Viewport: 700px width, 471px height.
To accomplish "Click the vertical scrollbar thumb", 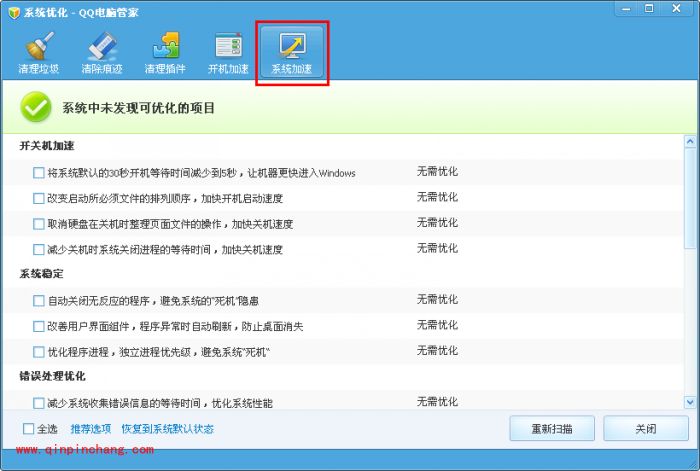I will click(x=690, y=199).
